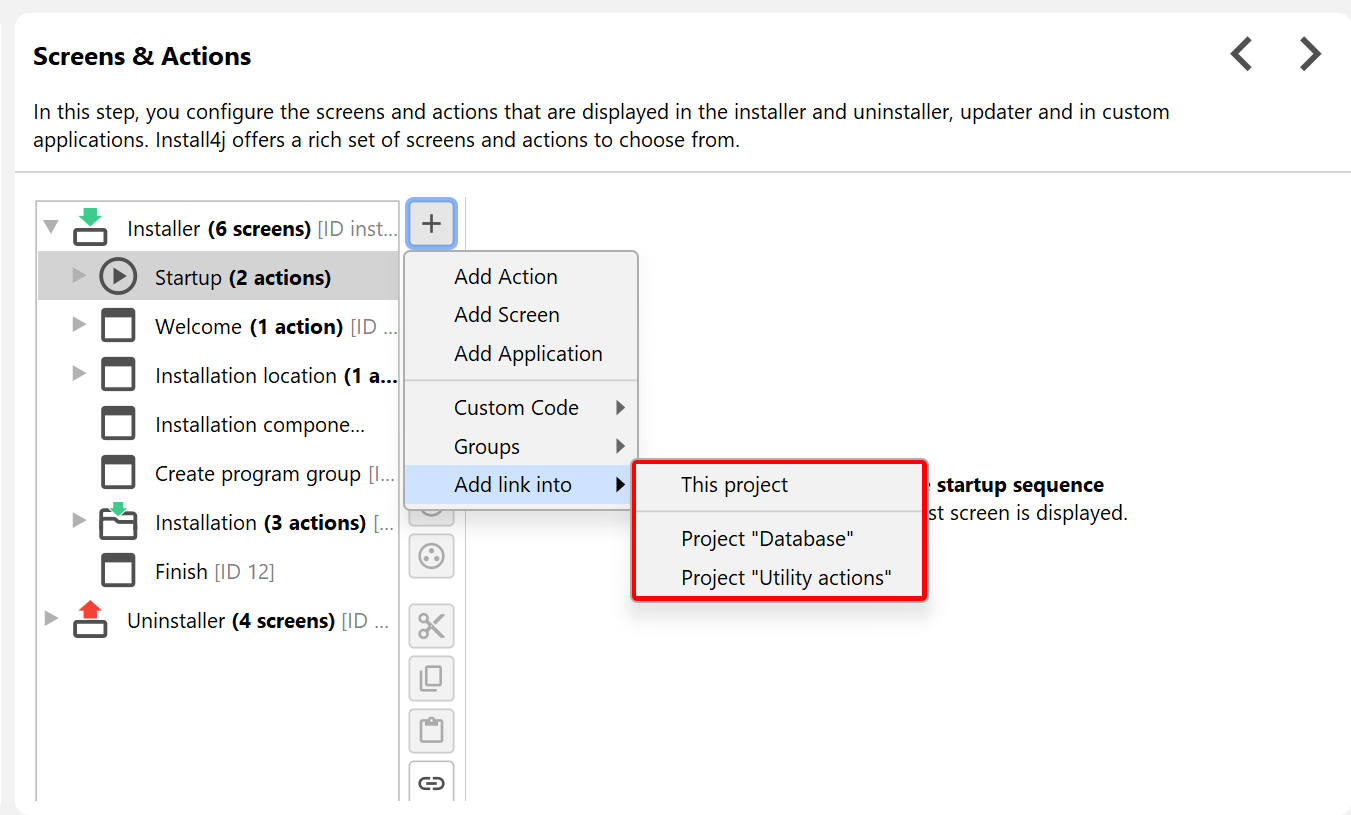Expand the Welcome screen node
This screenshot has width=1351, height=815.
click(x=80, y=325)
